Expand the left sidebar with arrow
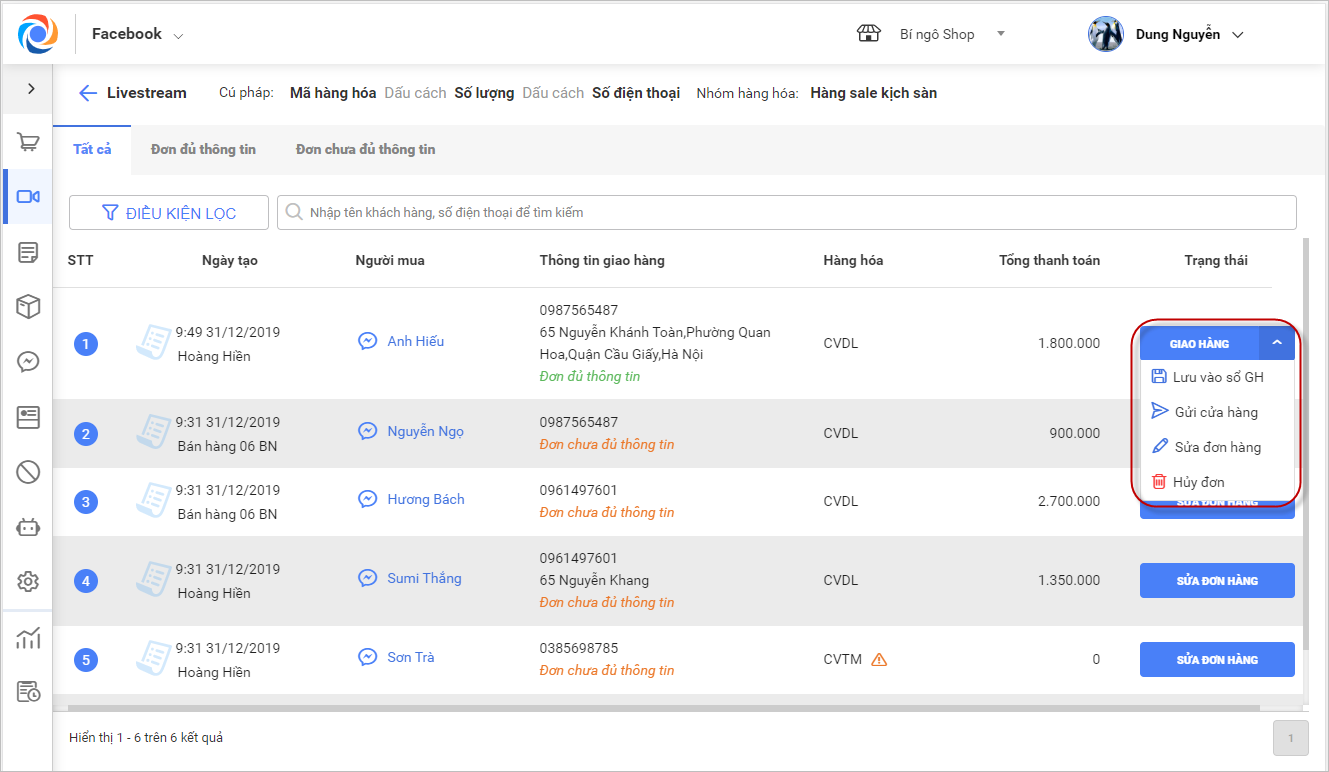 31,89
